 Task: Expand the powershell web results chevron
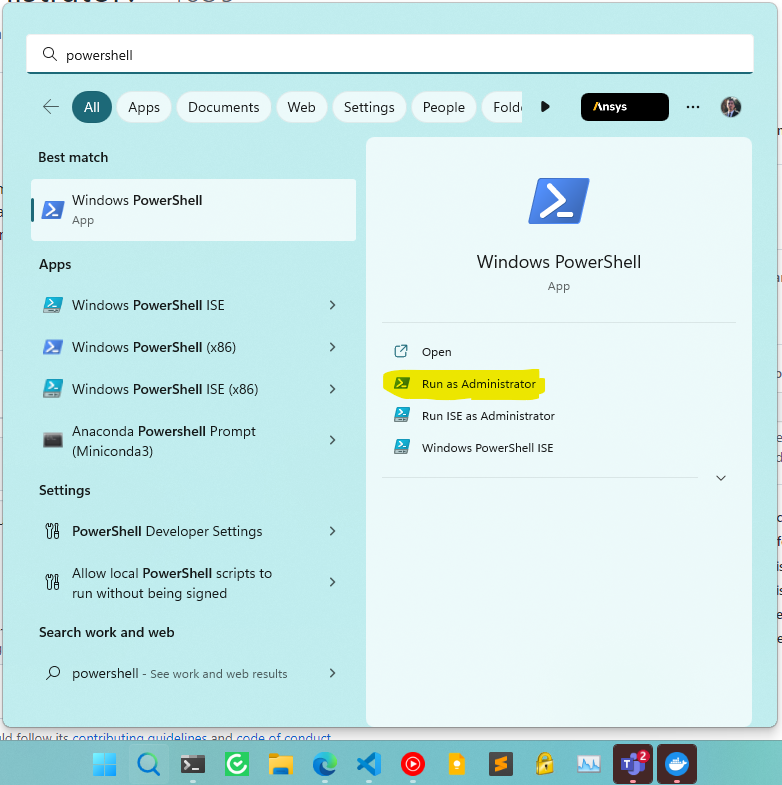point(332,673)
